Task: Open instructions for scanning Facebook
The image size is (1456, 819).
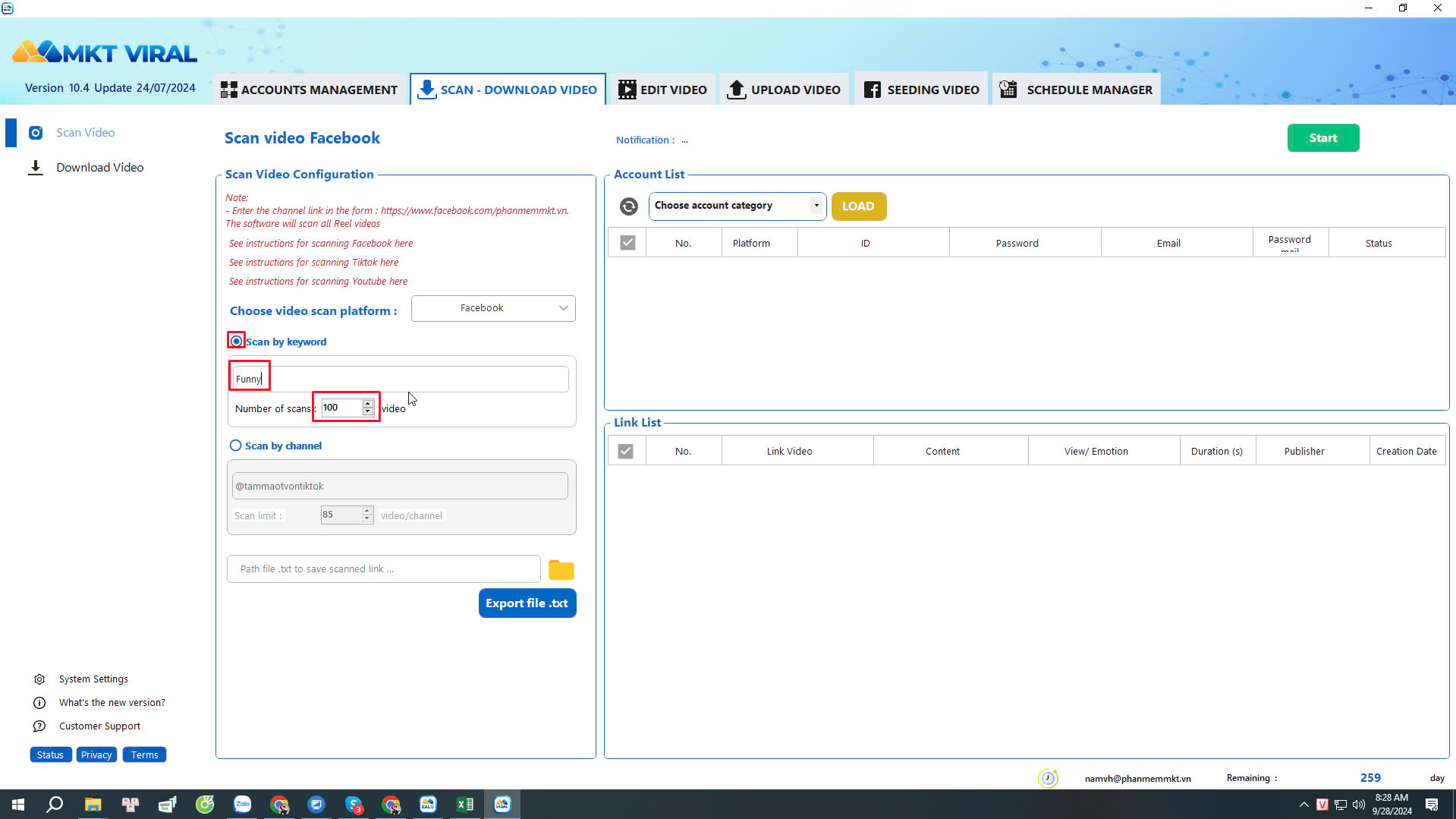Action: point(321,244)
